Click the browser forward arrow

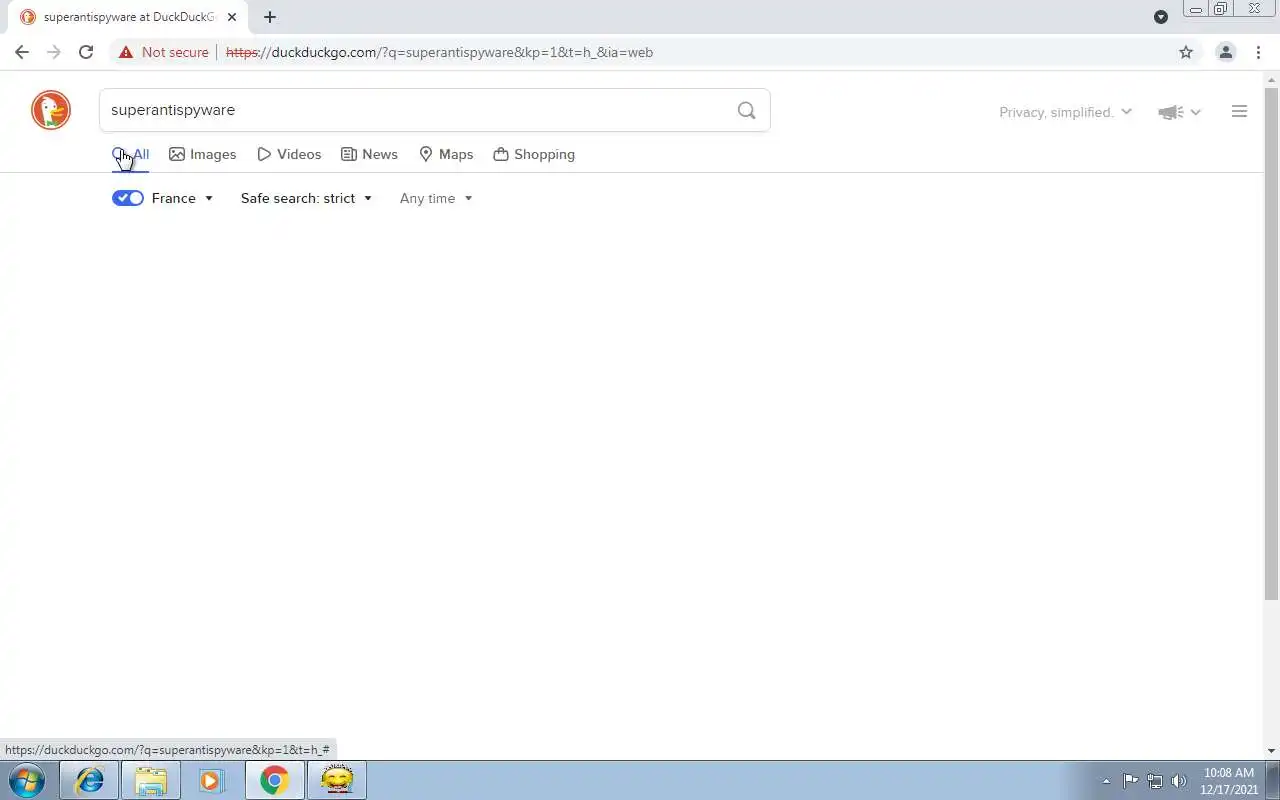[x=54, y=52]
